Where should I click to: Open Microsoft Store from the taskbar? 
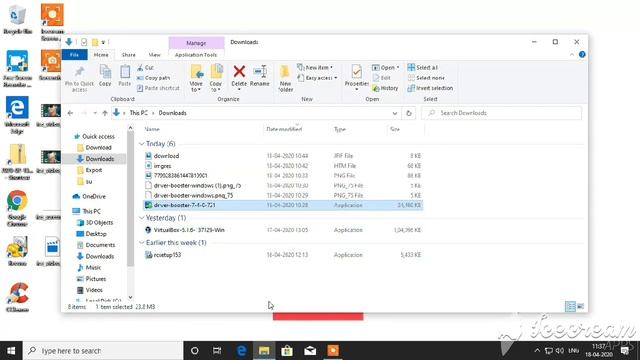click(287, 351)
